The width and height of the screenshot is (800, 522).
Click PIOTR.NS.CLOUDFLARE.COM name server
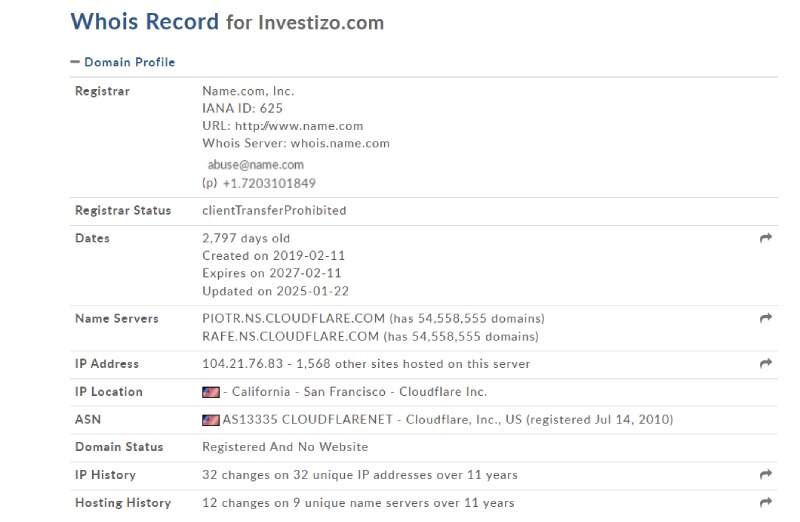[293, 318]
